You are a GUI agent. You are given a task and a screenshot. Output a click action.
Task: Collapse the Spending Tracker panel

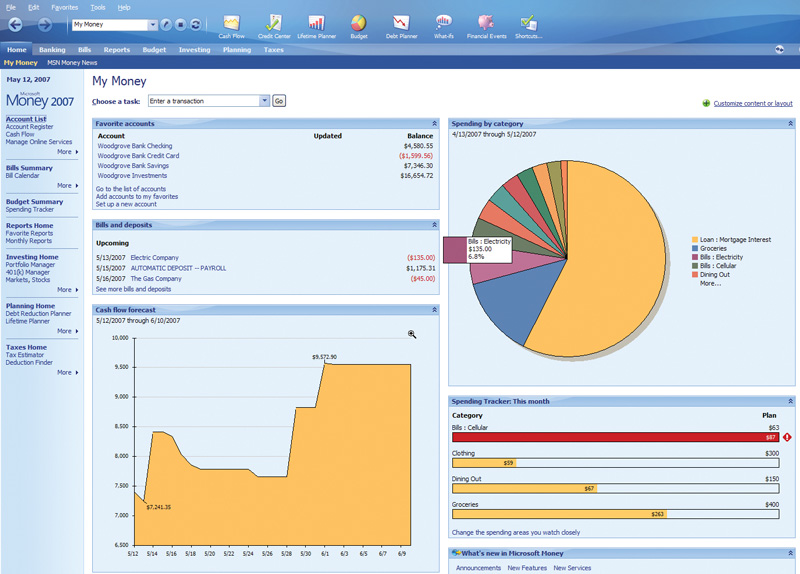pos(790,401)
